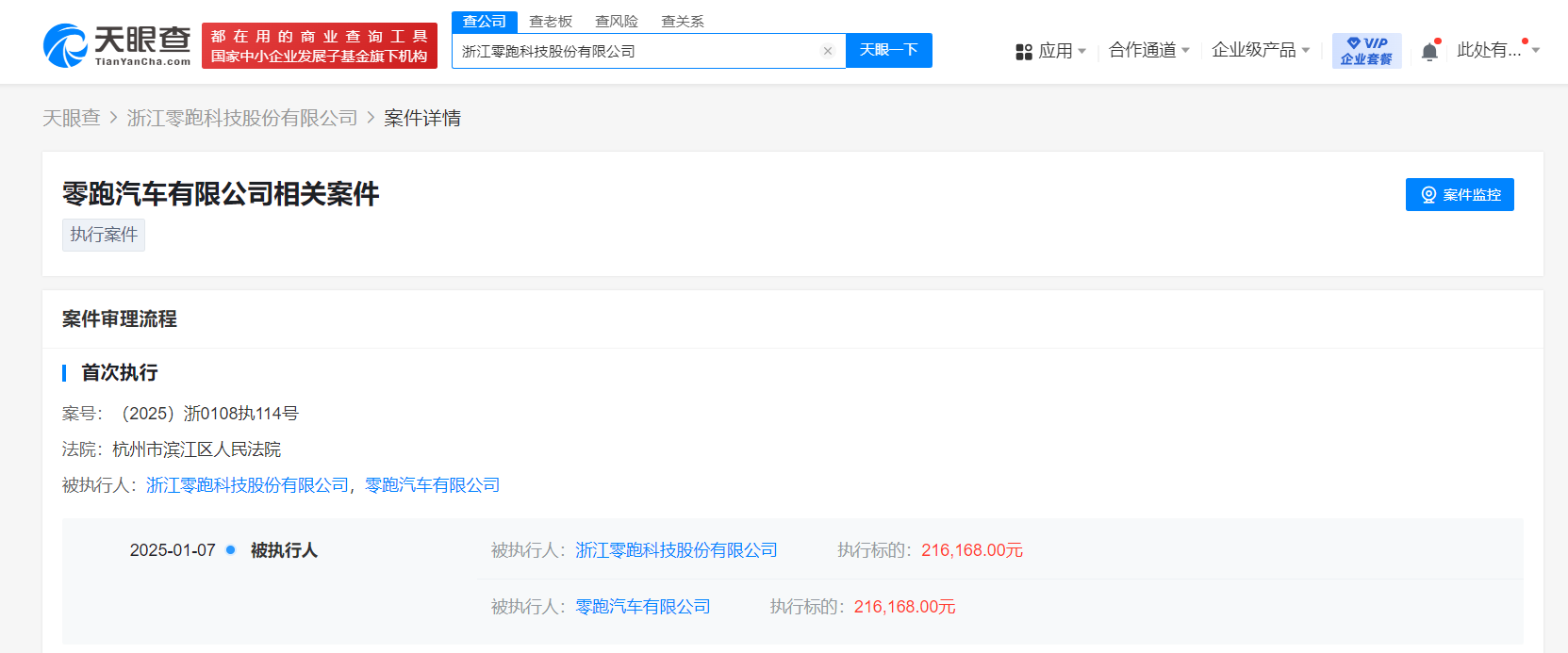The height and width of the screenshot is (653, 1568).
Task: Open 浙江零跑科技股份有限公司 link in timeline row
Action: [x=676, y=550]
